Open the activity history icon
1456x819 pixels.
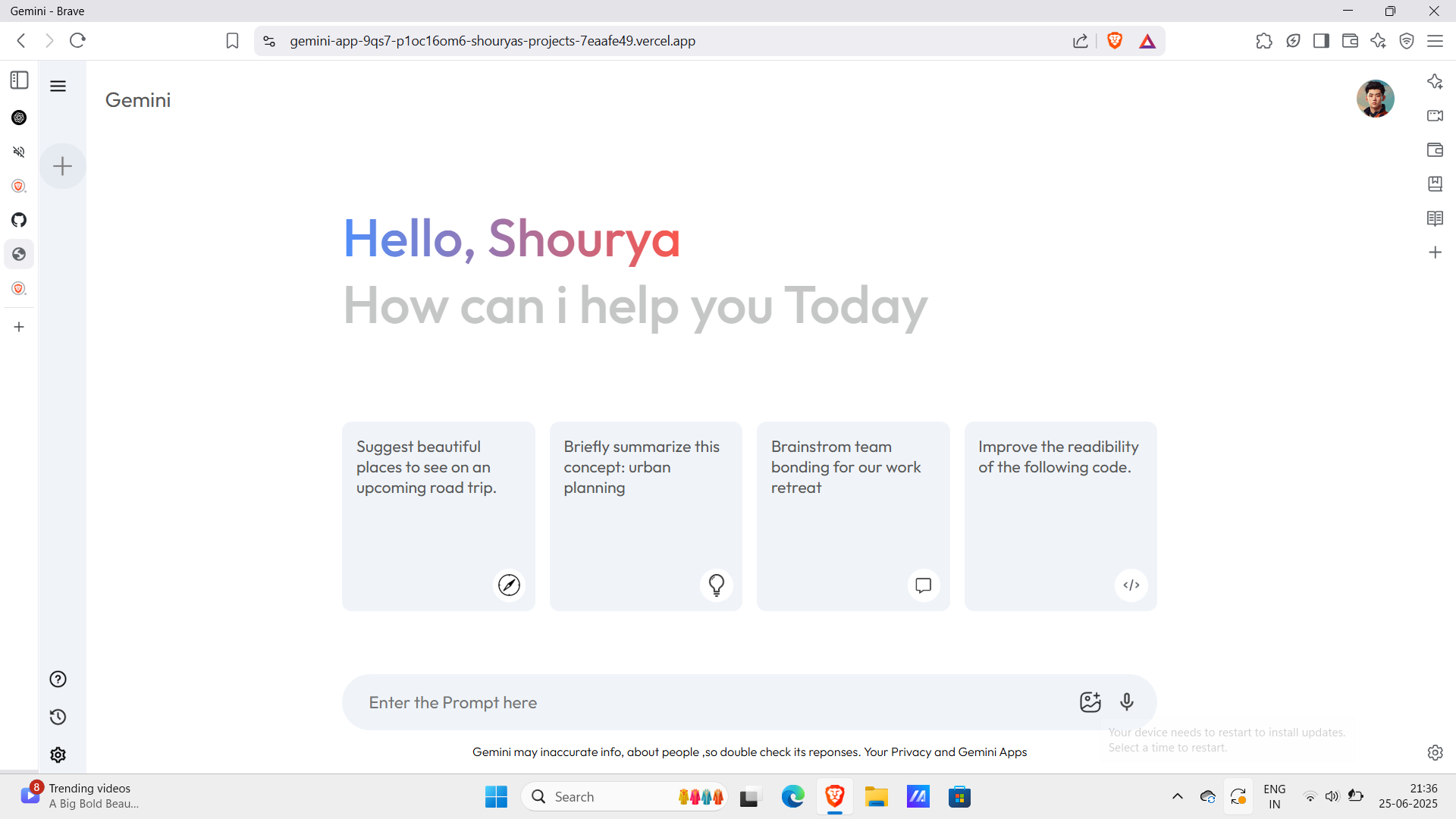pos(58,717)
